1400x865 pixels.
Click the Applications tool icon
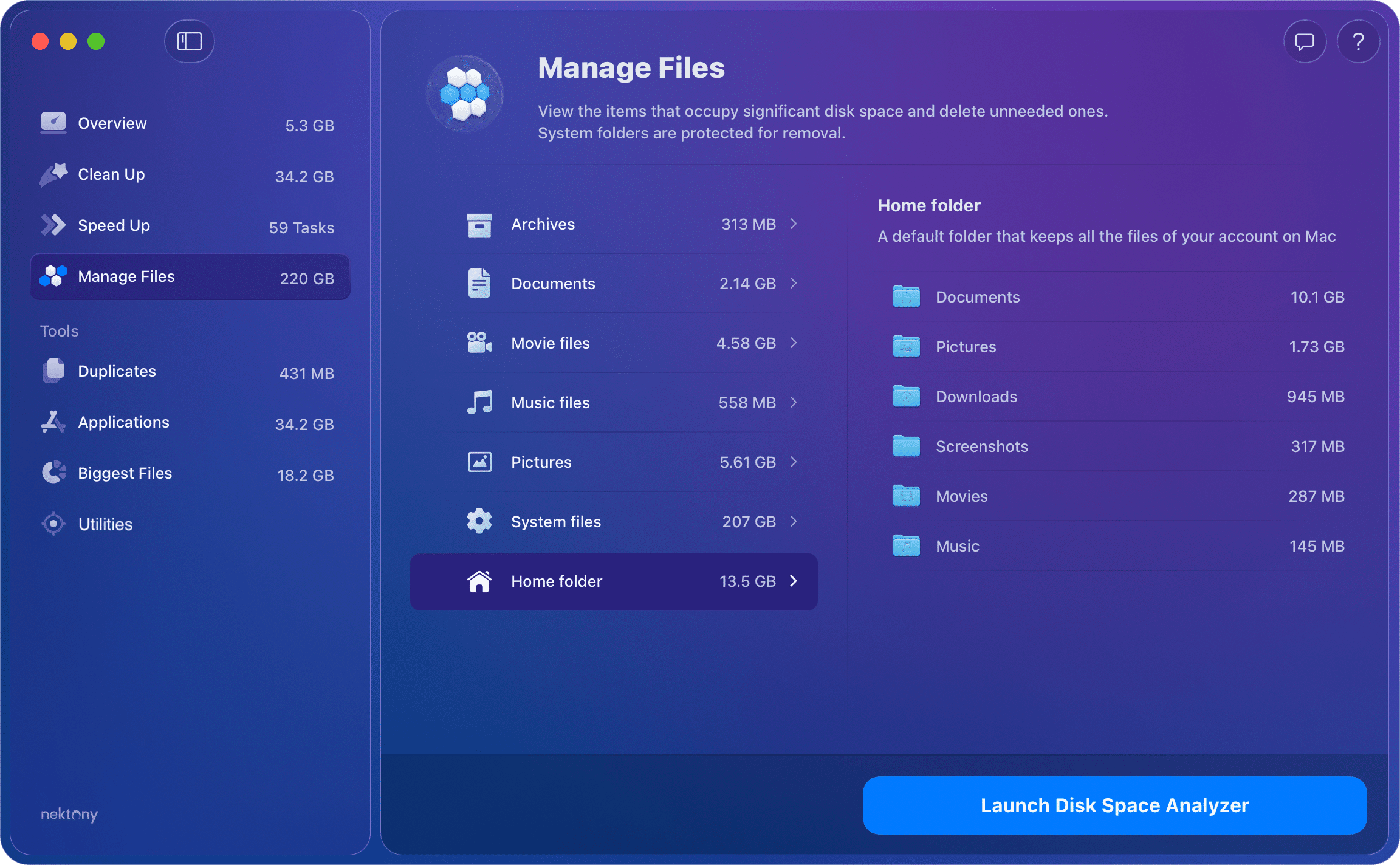point(53,422)
